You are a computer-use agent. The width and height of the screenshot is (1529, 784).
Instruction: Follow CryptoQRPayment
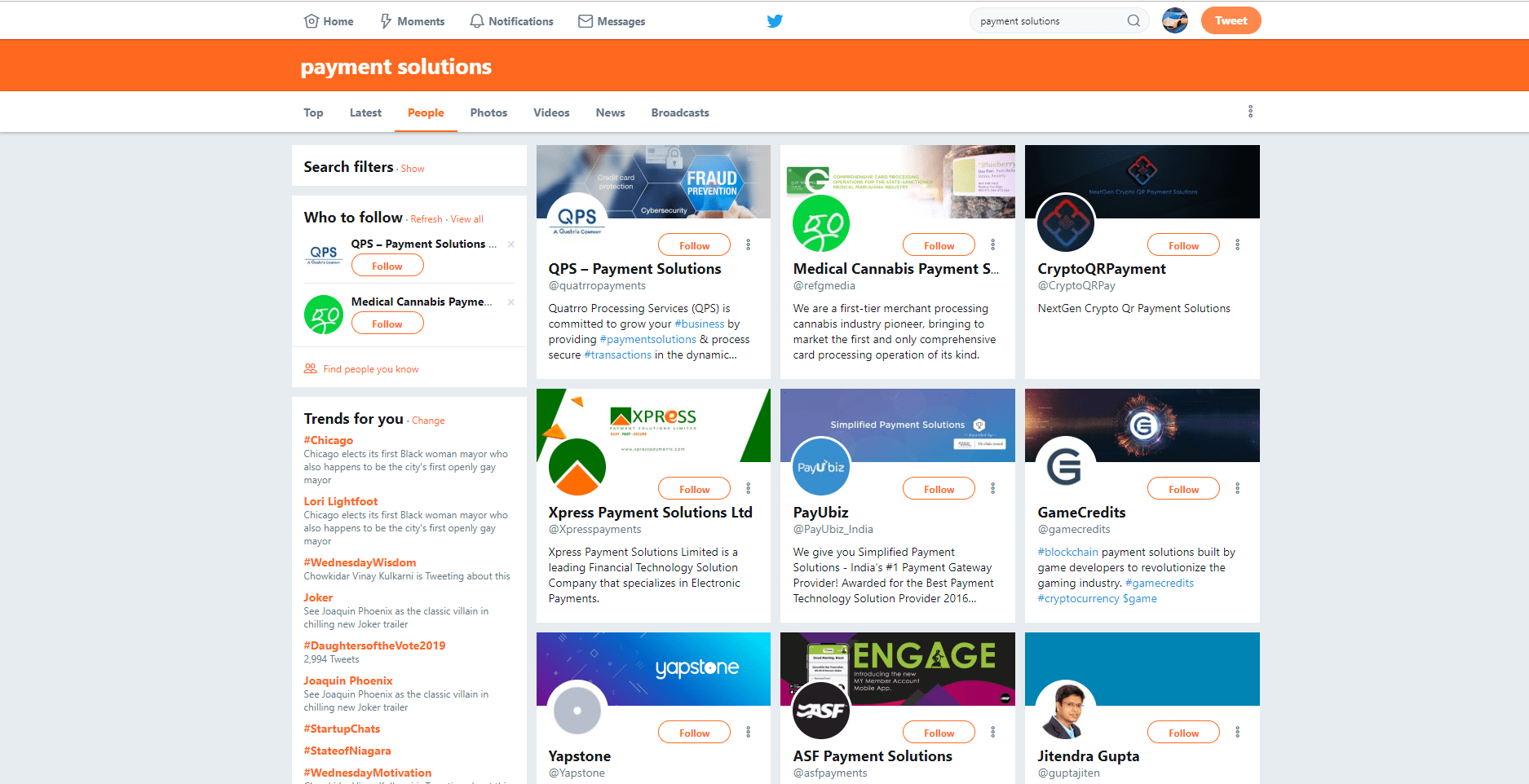tap(1183, 245)
